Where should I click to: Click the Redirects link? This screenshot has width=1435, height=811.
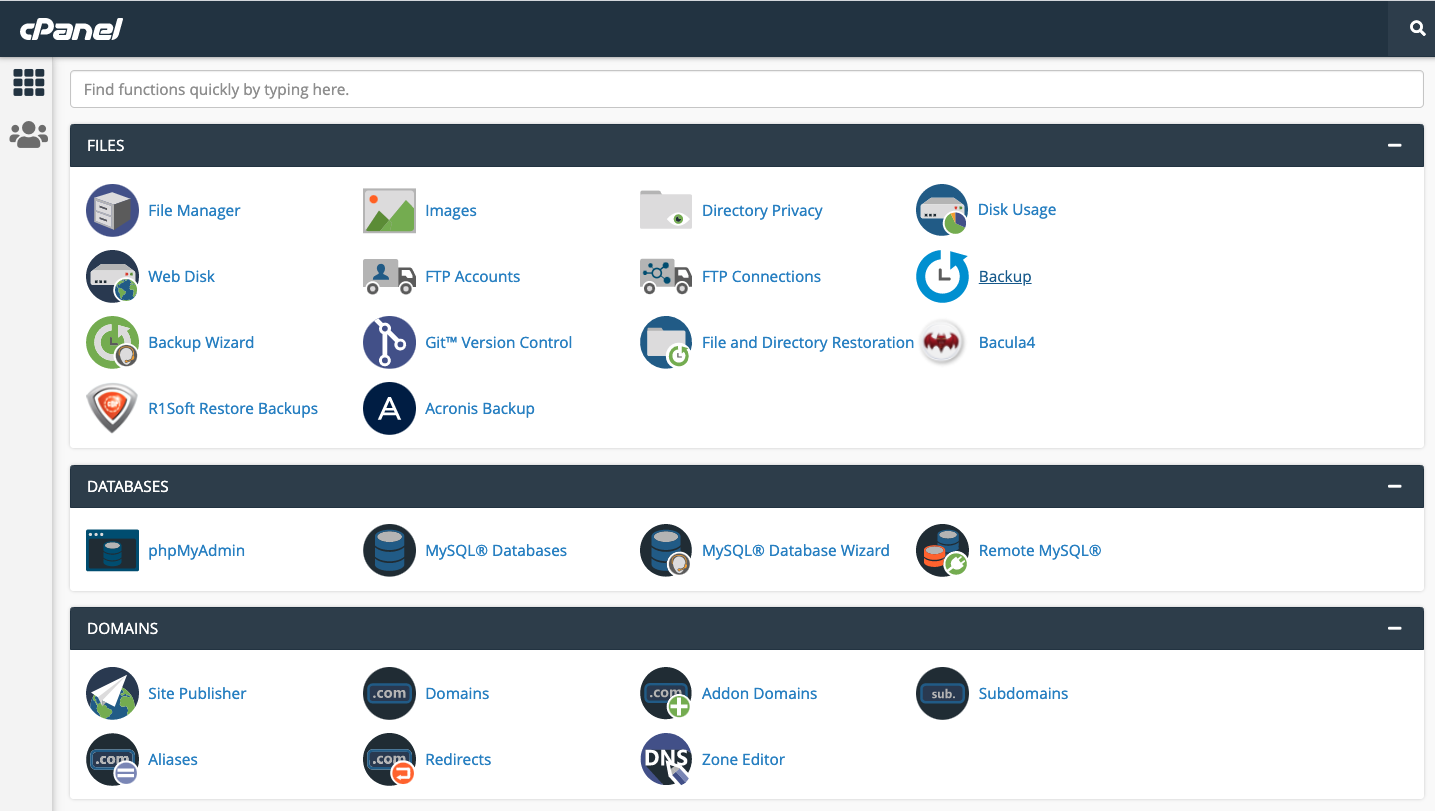point(458,759)
